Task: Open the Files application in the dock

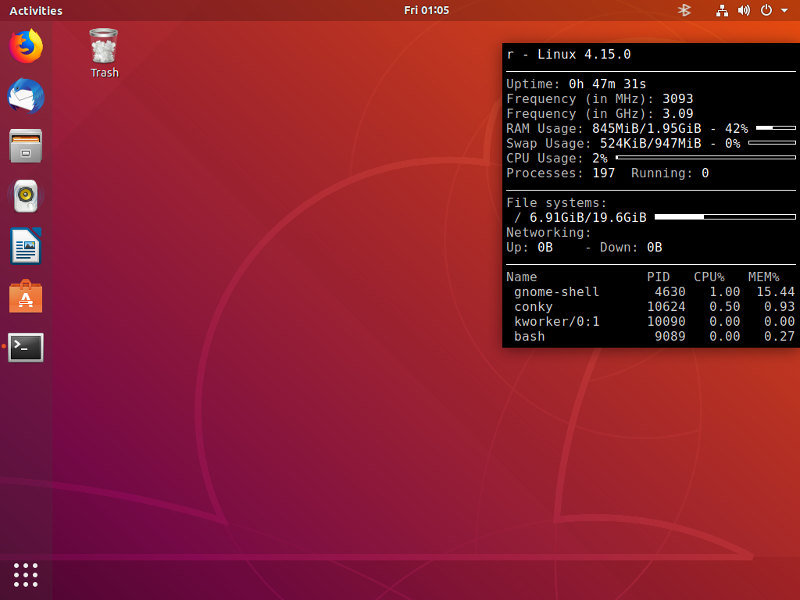Action: point(26,146)
